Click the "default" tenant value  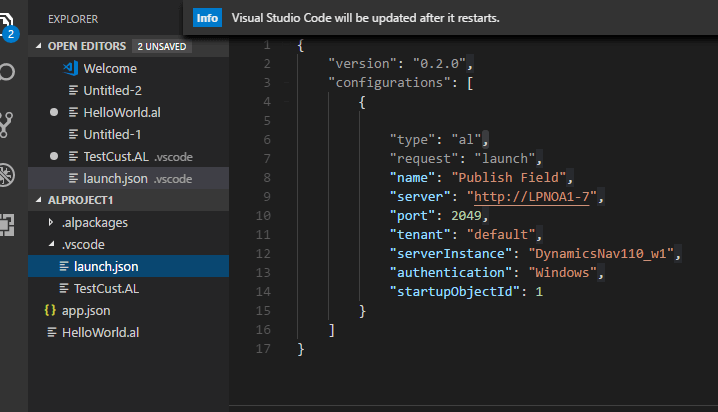(500, 234)
